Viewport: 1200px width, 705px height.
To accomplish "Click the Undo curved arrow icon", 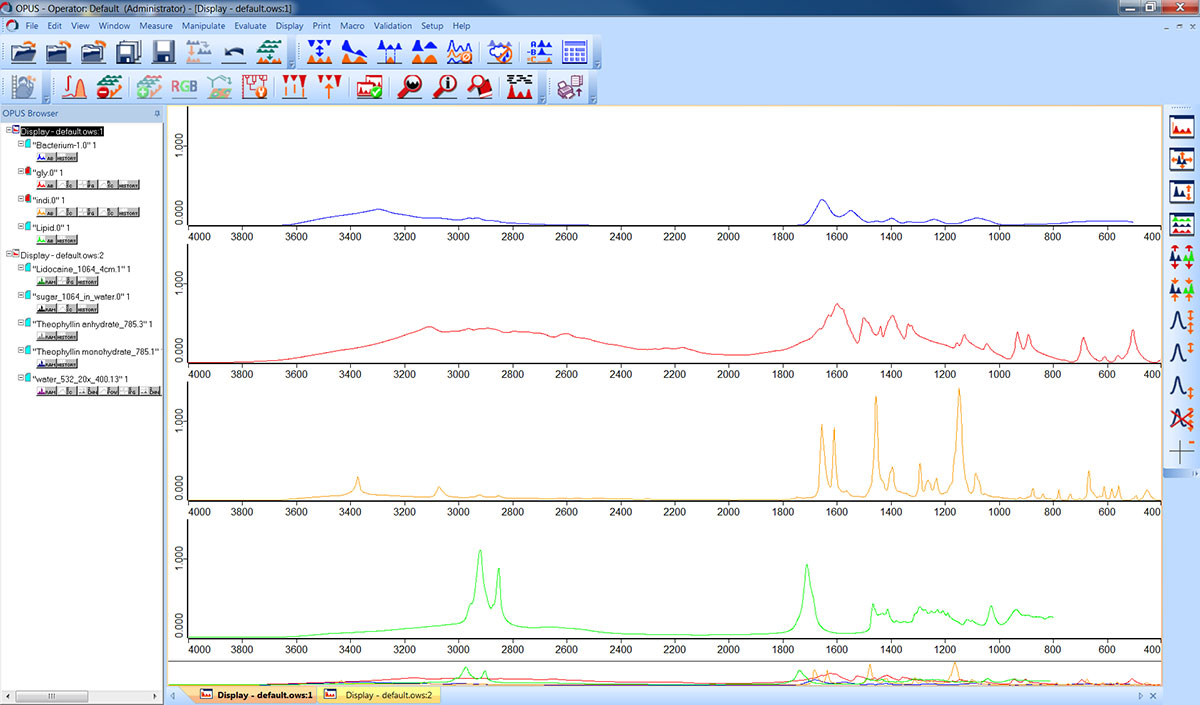I will tap(232, 52).
